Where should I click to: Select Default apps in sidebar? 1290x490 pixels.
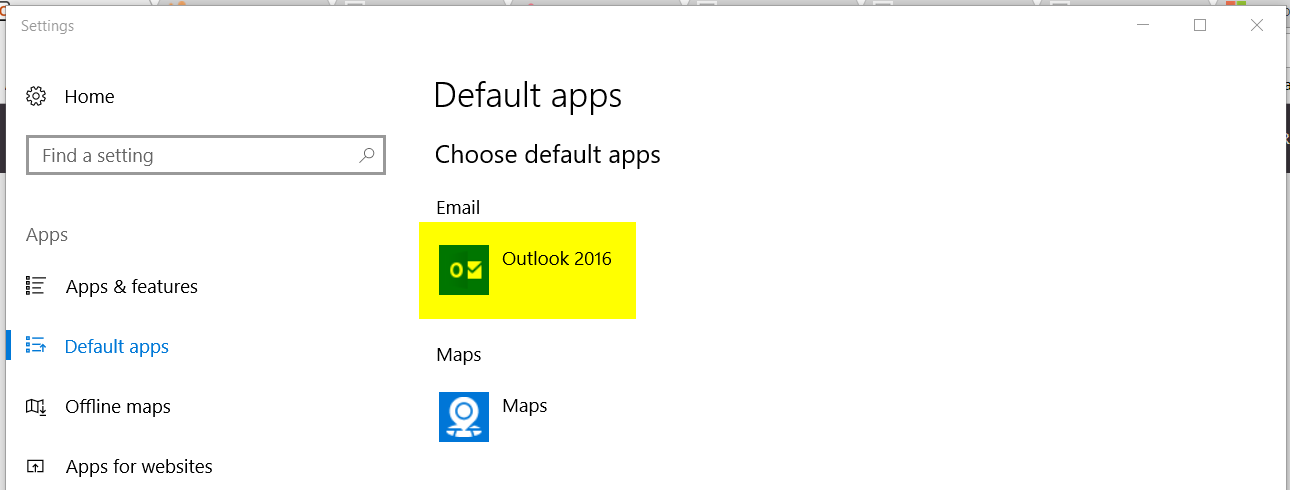coord(117,347)
